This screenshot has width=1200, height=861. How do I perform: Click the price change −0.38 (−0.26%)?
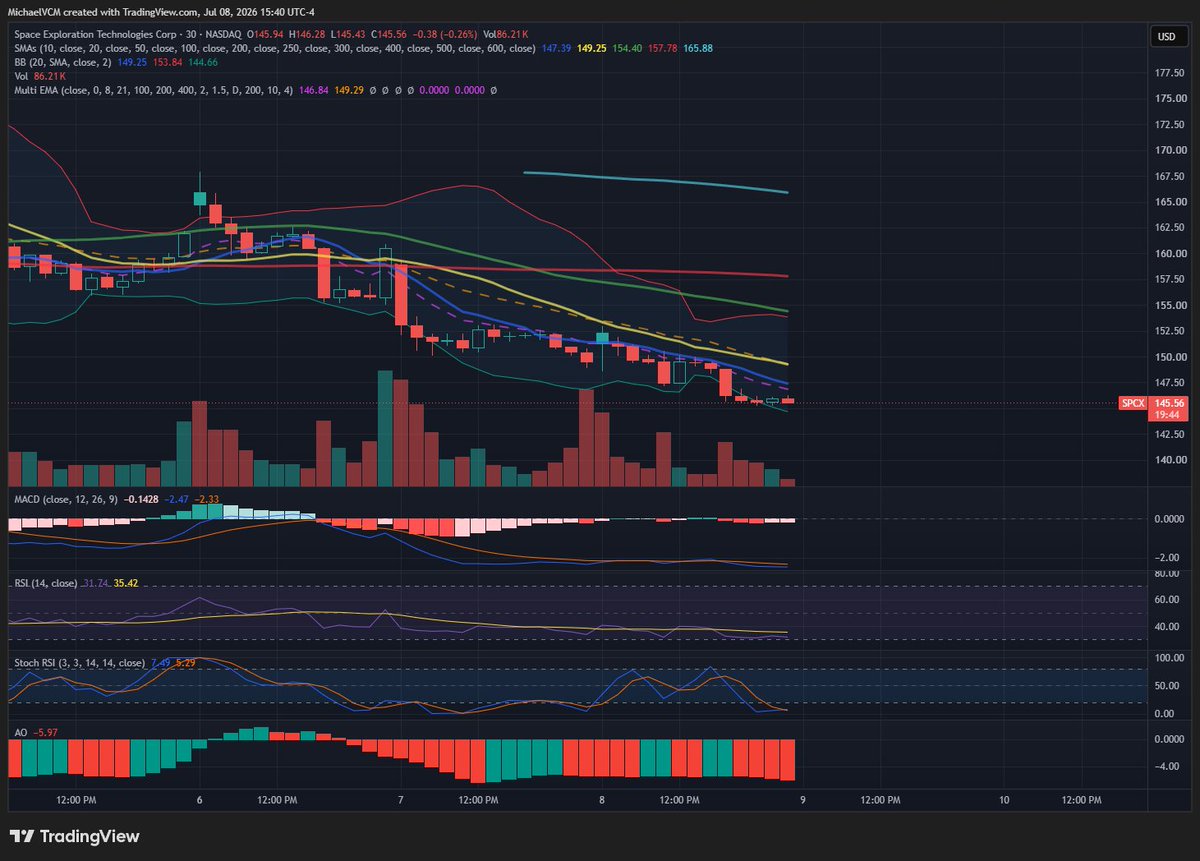click(x=444, y=35)
